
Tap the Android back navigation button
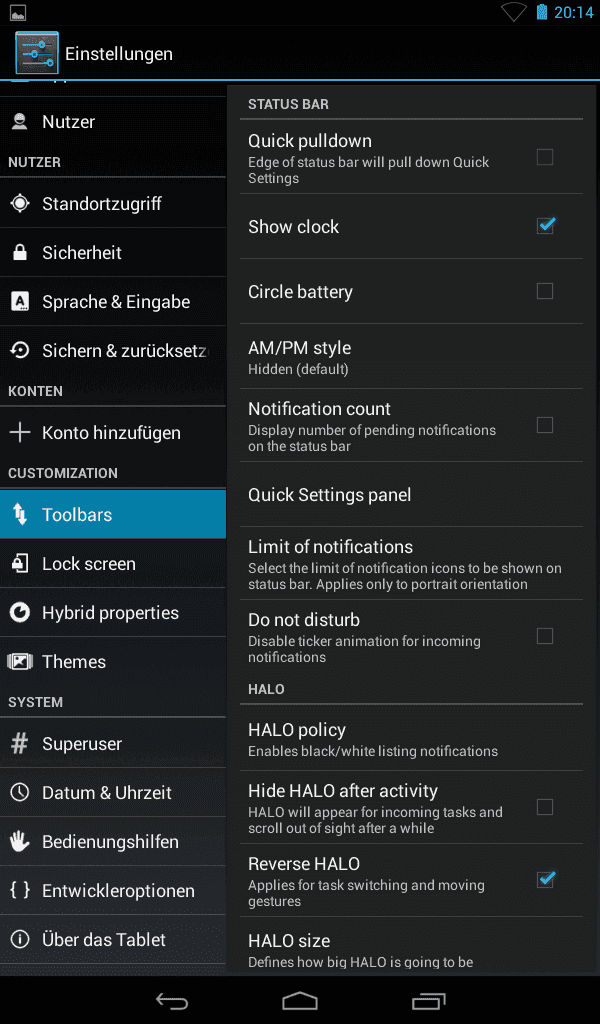[x=172, y=1000]
